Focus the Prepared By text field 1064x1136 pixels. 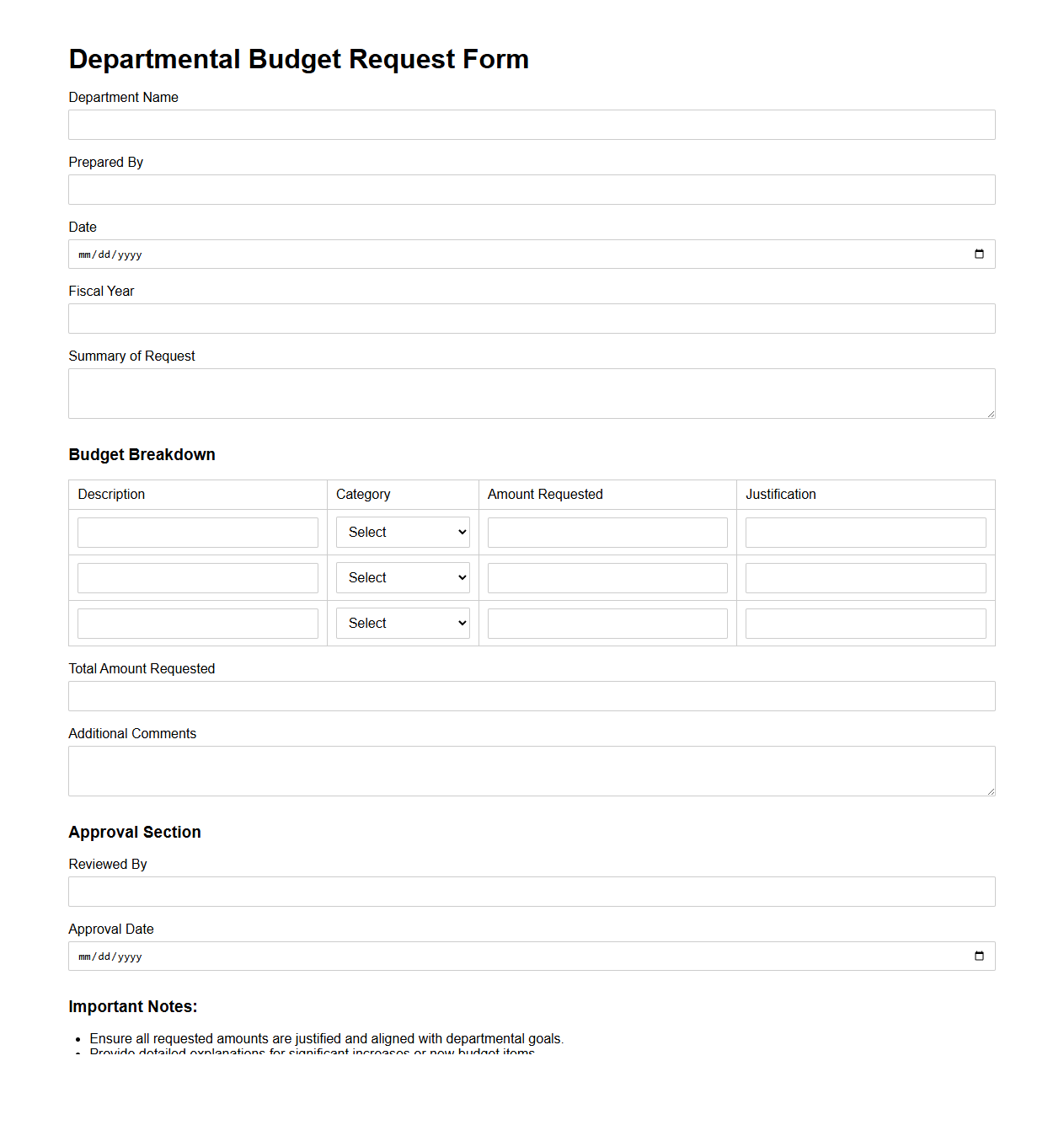(x=532, y=190)
